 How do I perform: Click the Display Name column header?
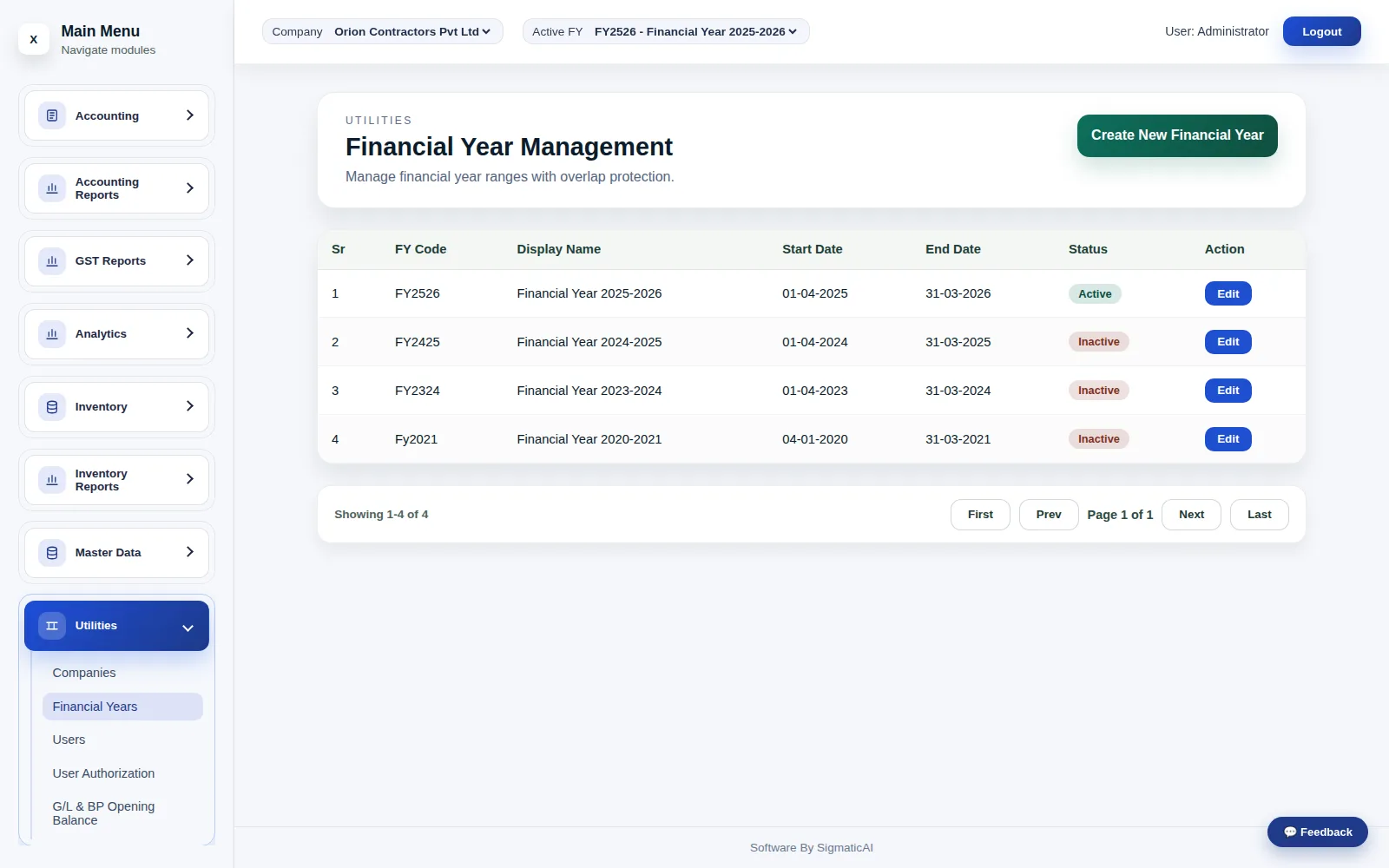pyautogui.click(x=558, y=249)
